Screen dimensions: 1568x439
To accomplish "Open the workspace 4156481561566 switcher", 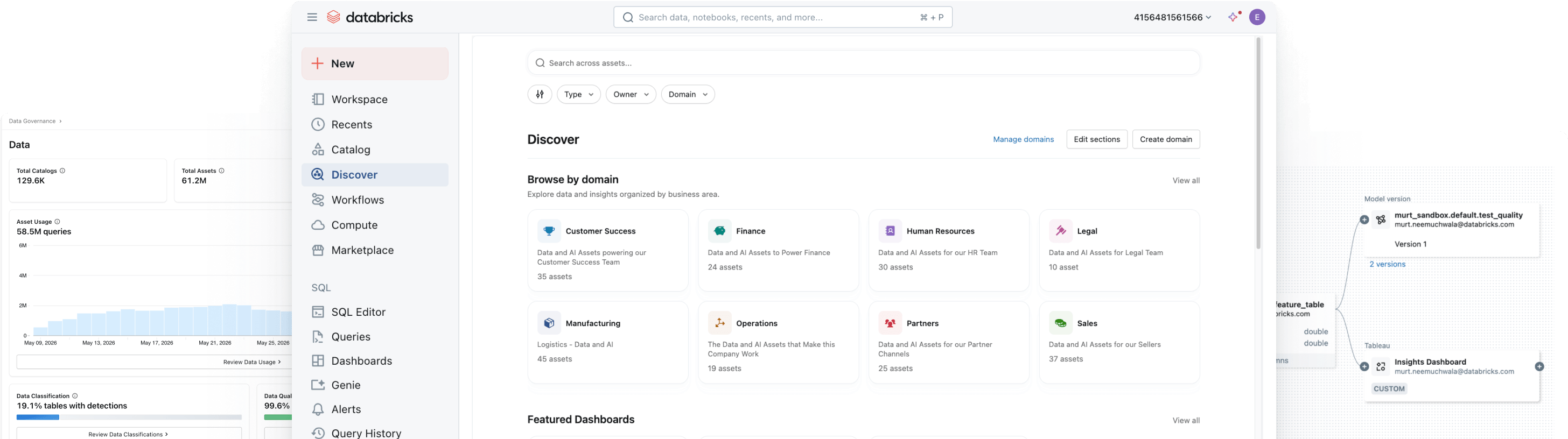I will [1172, 17].
